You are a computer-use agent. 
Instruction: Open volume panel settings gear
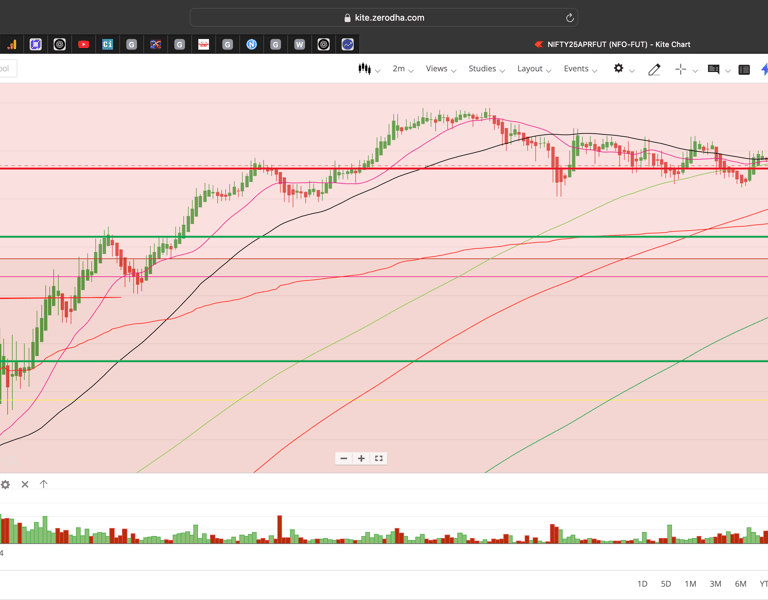[5, 484]
